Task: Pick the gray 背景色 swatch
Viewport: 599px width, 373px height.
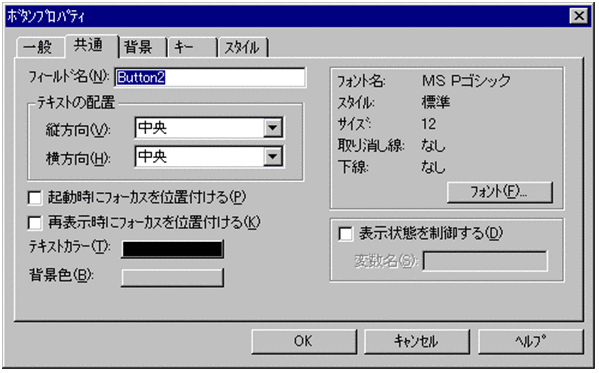Action: click(x=172, y=277)
